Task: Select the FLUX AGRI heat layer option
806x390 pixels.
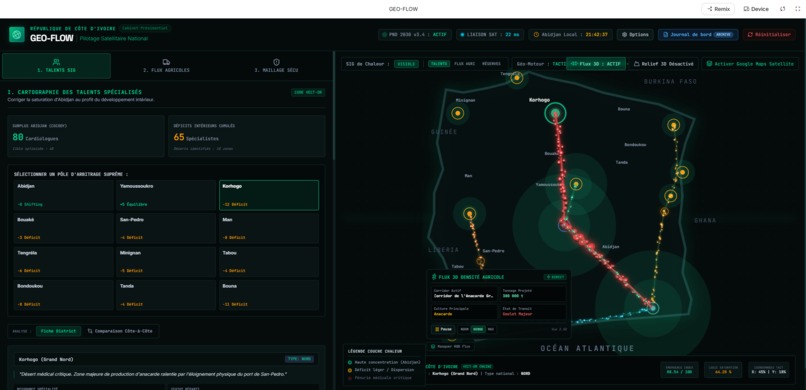Action: point(464,64)
